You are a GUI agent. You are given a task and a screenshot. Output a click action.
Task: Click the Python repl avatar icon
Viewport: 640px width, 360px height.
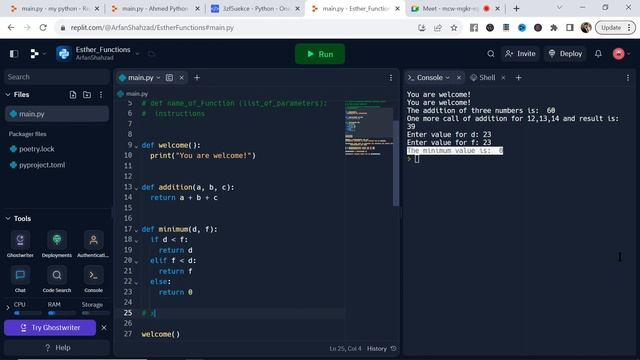pos(64,53)
